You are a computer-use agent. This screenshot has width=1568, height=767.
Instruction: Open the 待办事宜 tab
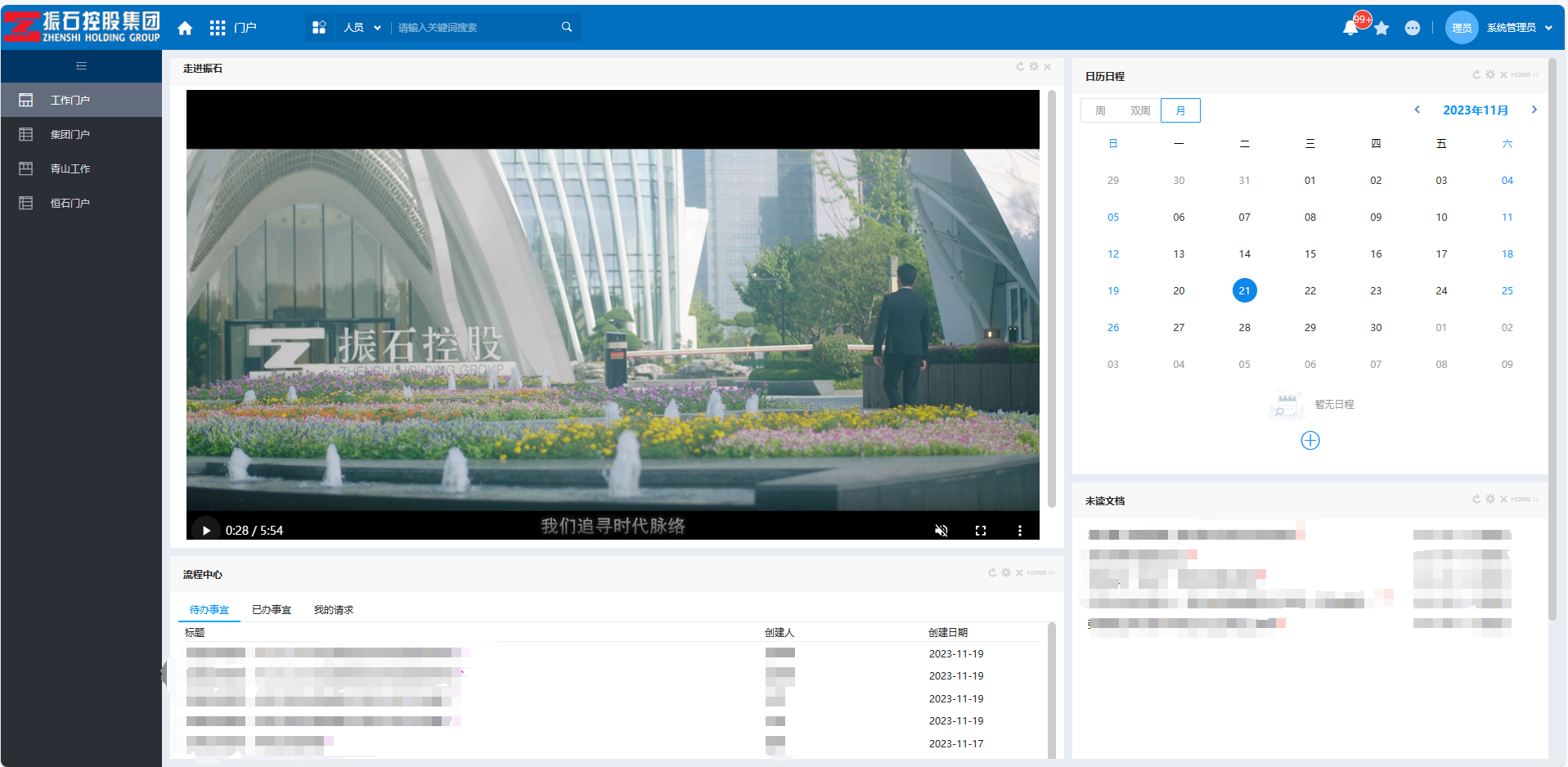point(209,610)
